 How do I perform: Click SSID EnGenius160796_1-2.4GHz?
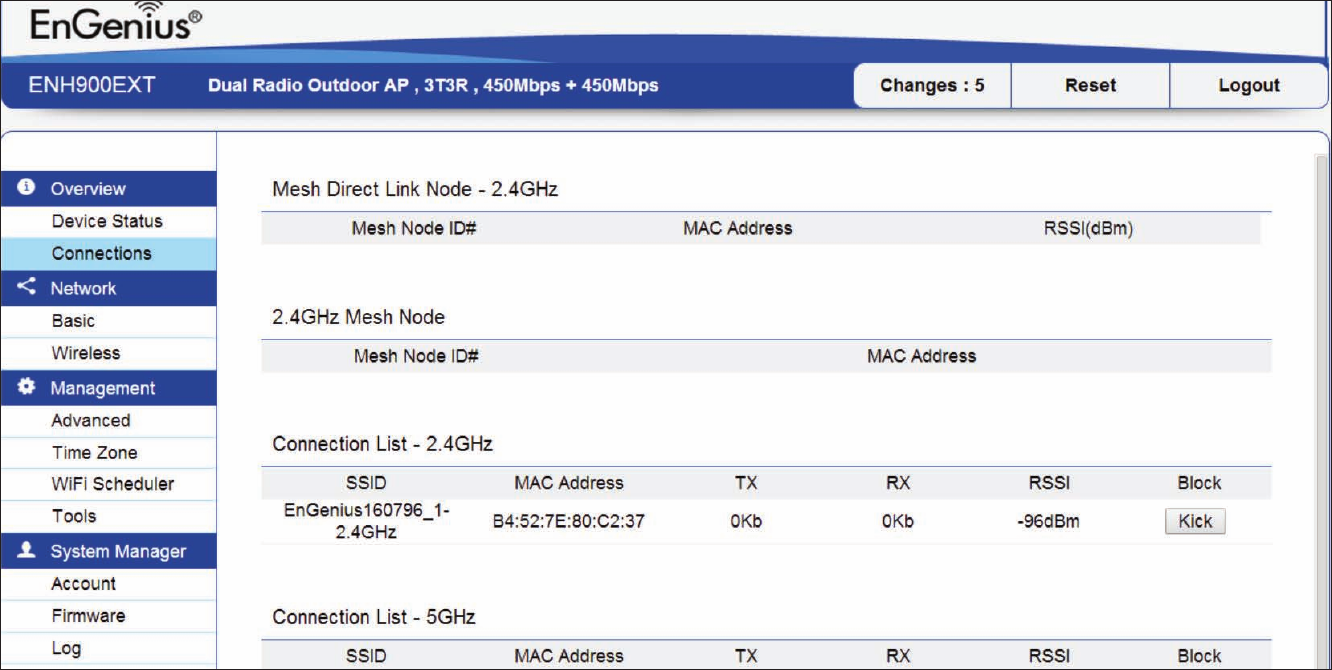click(x=366, y=521)
